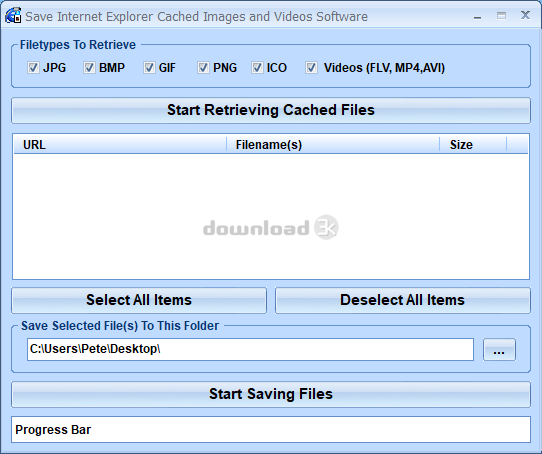Click Start Saving Files button
542x454 pixels.
coord(271,394)
